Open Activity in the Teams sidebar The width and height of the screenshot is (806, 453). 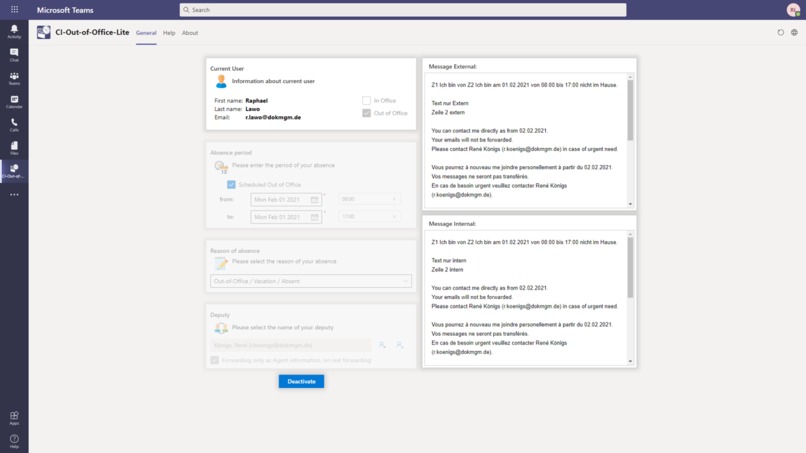click(14, 31)
